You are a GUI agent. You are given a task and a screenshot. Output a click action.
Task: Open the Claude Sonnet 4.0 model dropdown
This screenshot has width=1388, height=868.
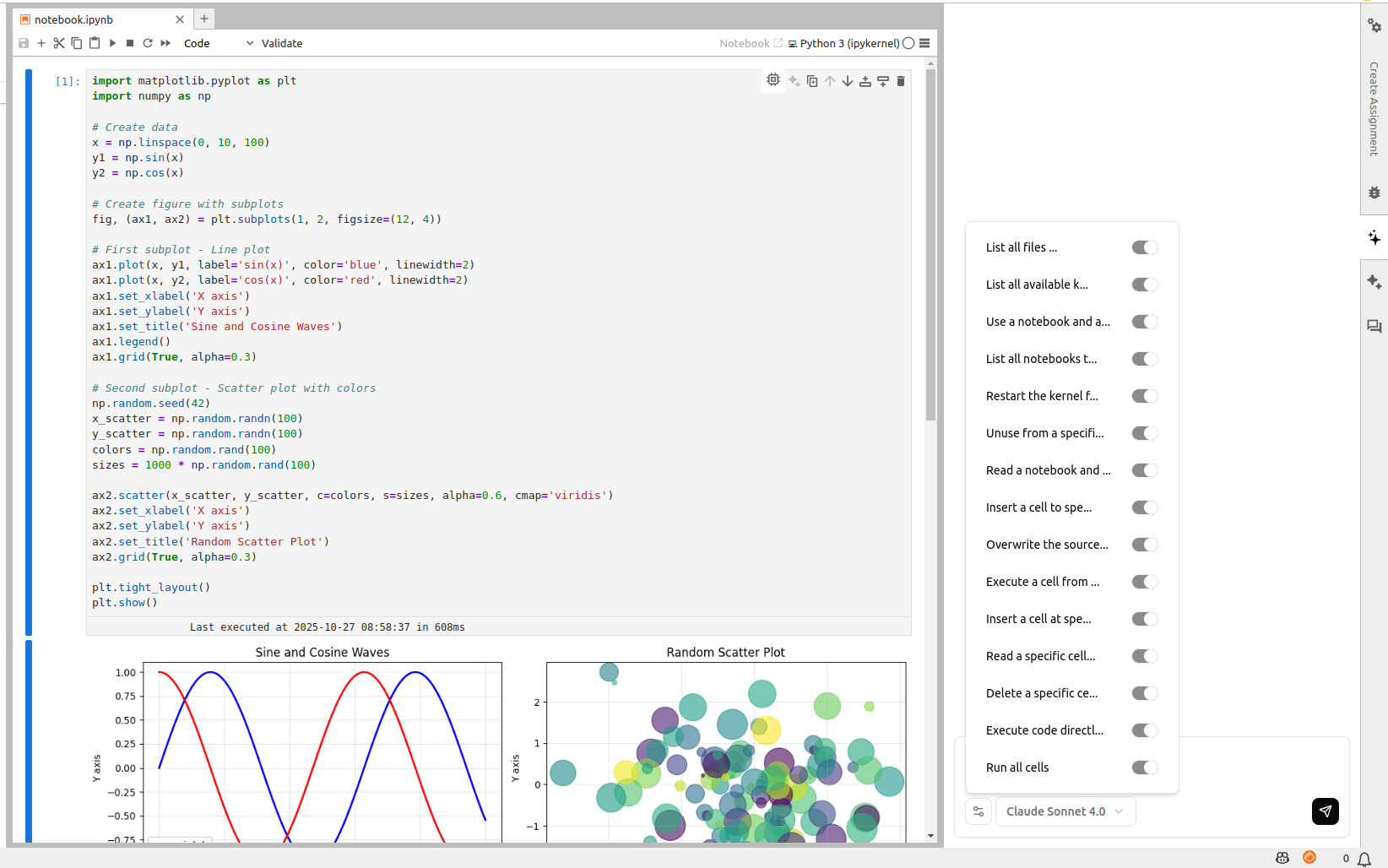(x=1065, y=811)
